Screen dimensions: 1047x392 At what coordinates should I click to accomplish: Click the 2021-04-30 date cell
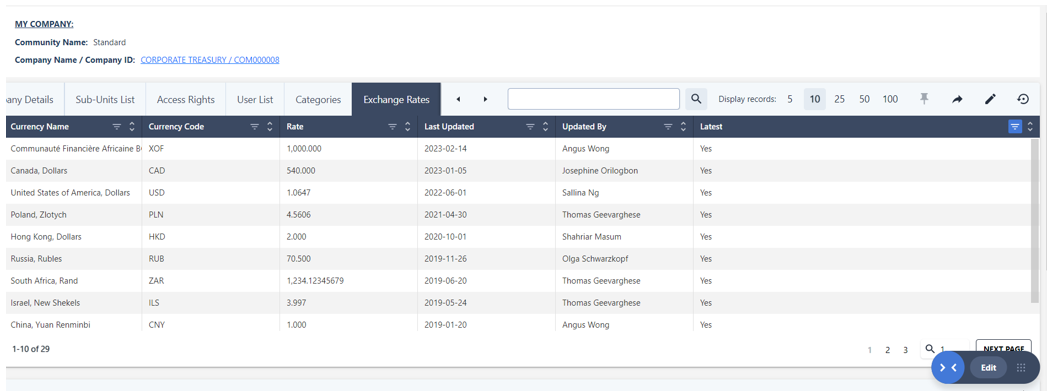[487, 215]
